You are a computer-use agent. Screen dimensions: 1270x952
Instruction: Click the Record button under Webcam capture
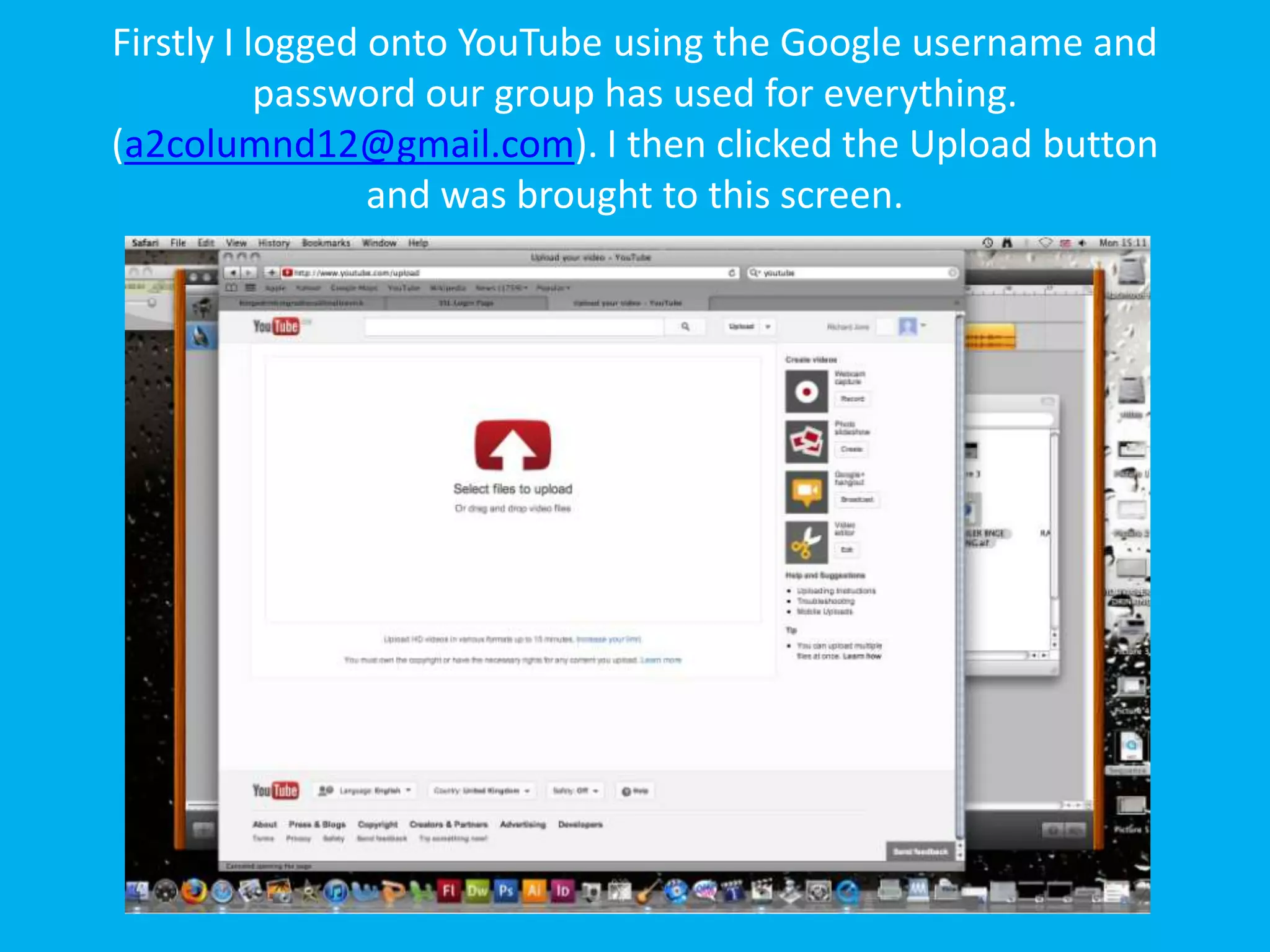pos(852,399)
